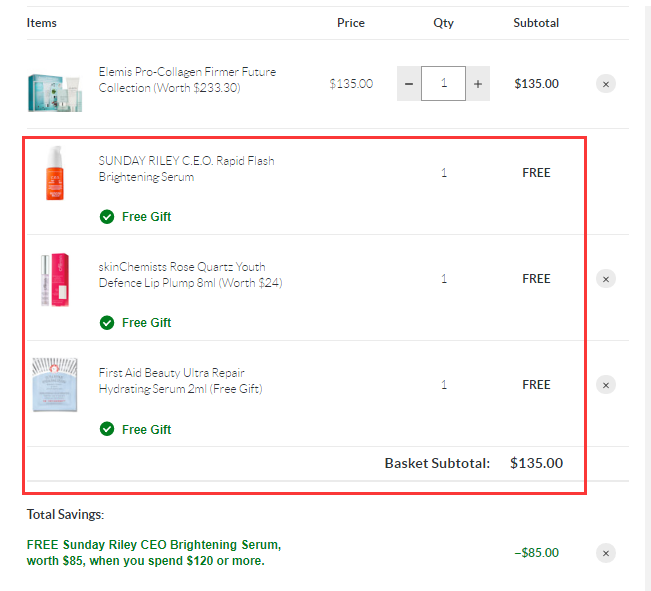
Task: Click the First Aid Beauty sachet thumbnail
Action: [55, 385]
